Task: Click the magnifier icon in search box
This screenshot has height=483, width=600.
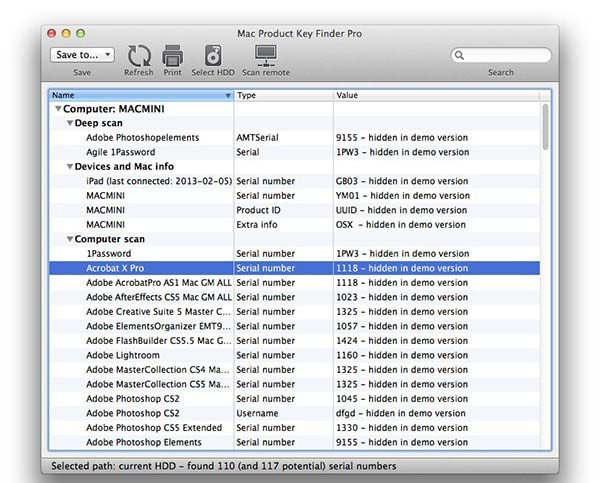Action: [460, 55]
